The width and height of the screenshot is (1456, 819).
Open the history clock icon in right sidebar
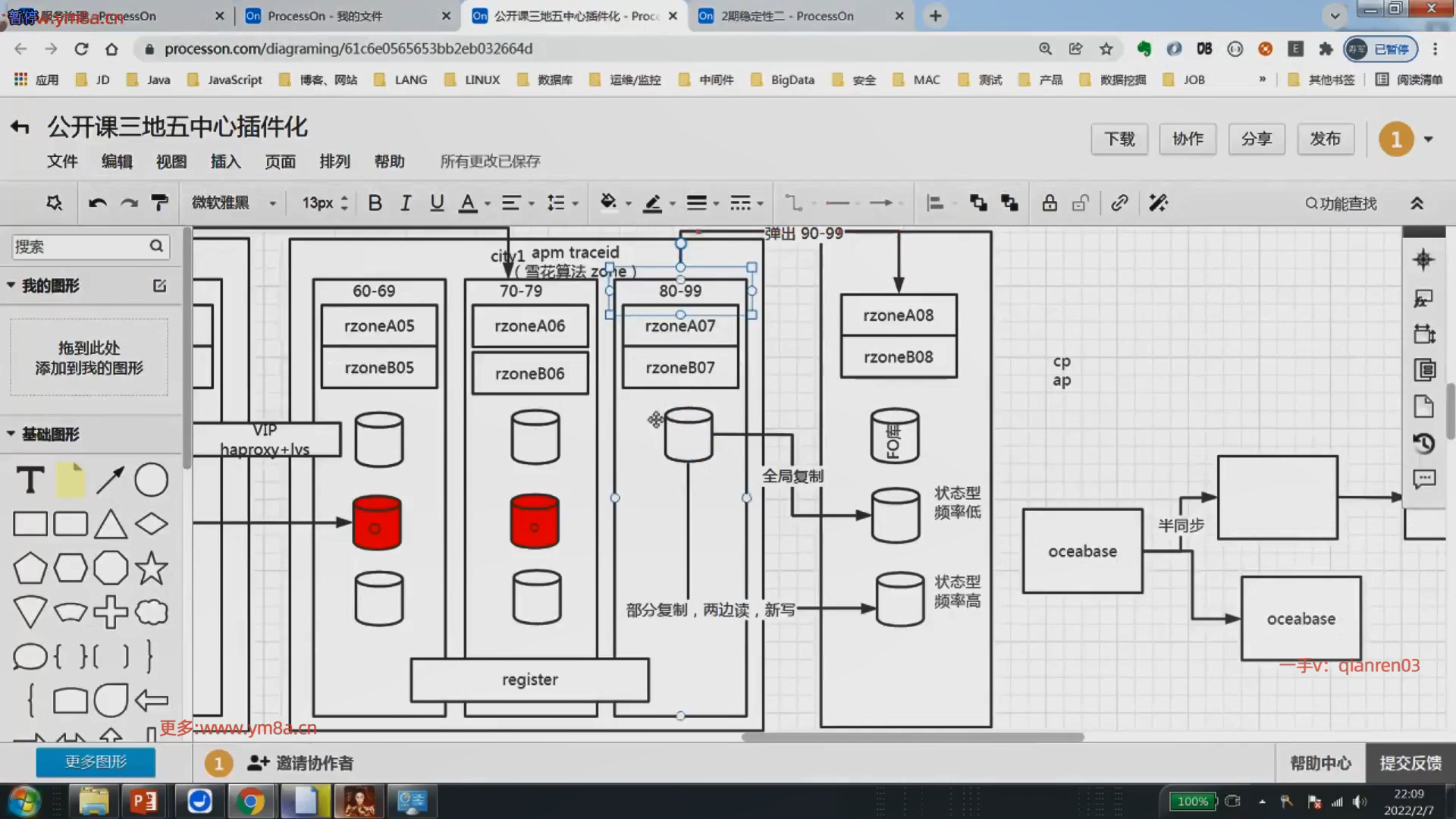pyautogui.click(x=1423, y=444)
